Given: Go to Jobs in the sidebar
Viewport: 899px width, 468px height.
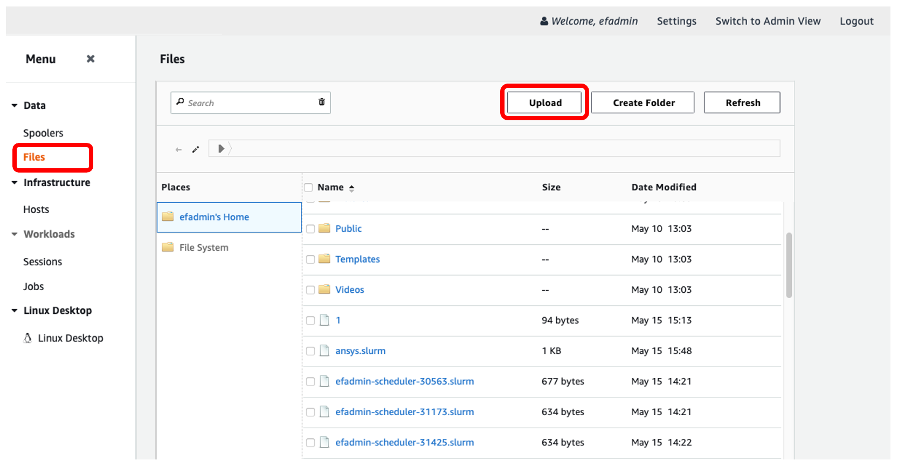Looking at the screenshot, I should 33,287.
